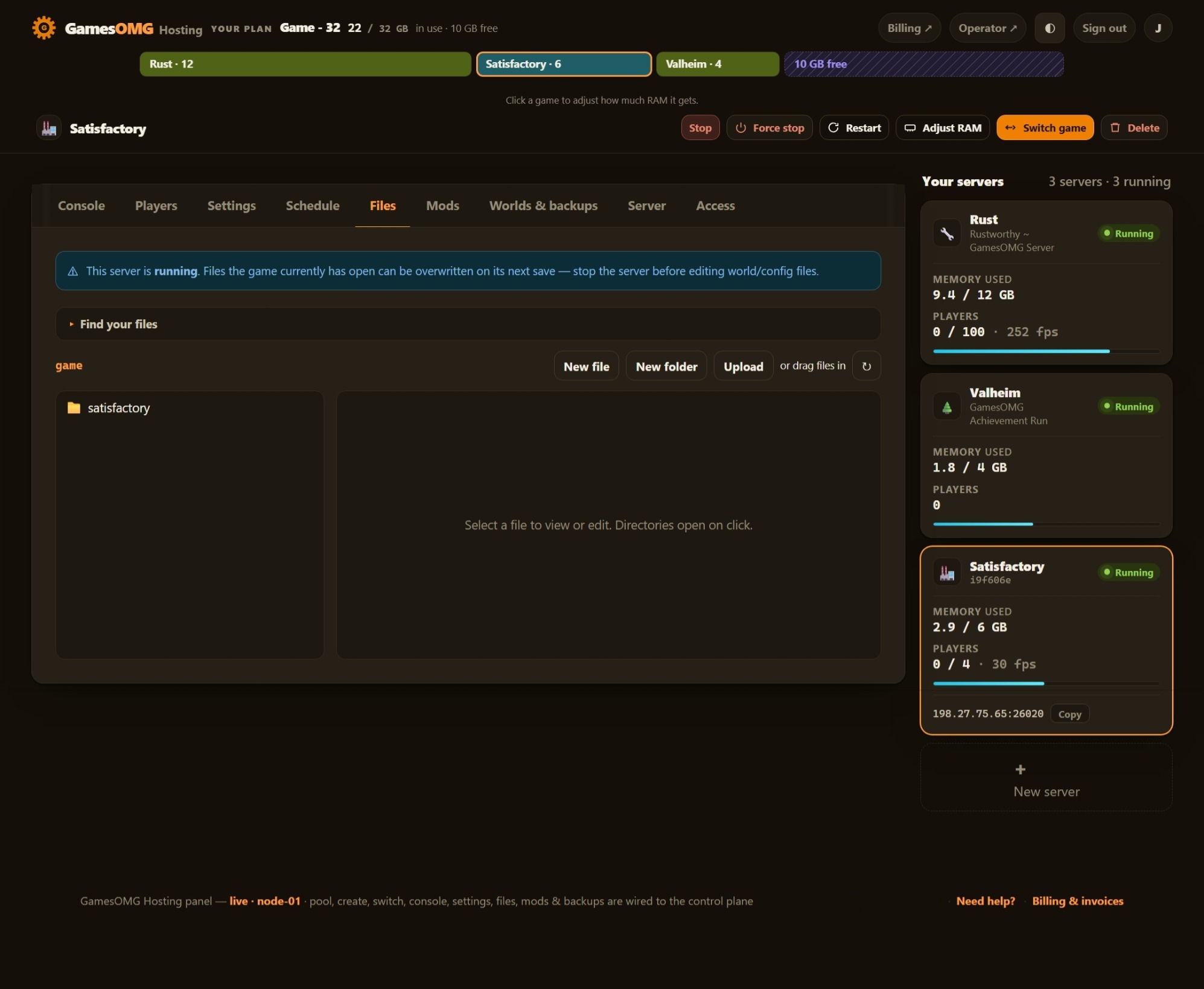Click the Valheim tree icon in server list
The width and height of the screenshot is (1204, 989).
tap(947, 407)
